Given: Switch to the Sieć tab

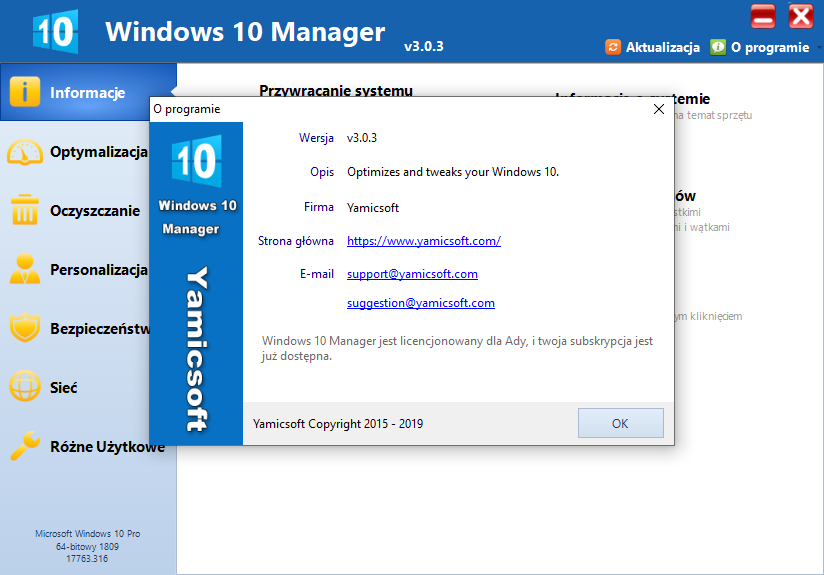Looking at the screenshot, I should coord(64,387).
